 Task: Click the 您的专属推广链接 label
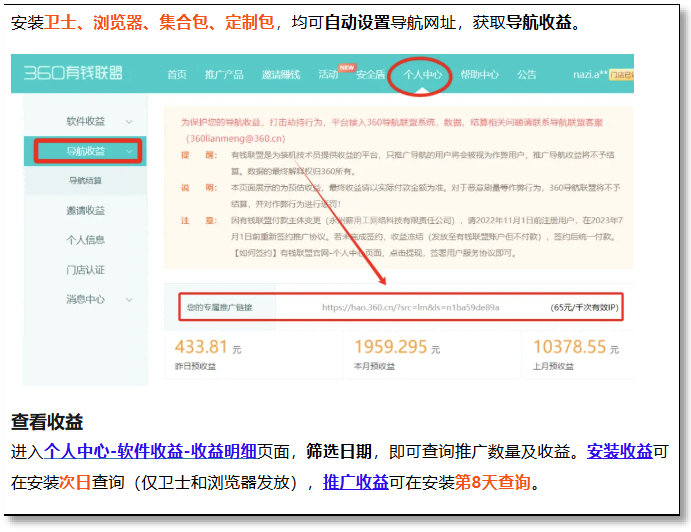point(219,307)
